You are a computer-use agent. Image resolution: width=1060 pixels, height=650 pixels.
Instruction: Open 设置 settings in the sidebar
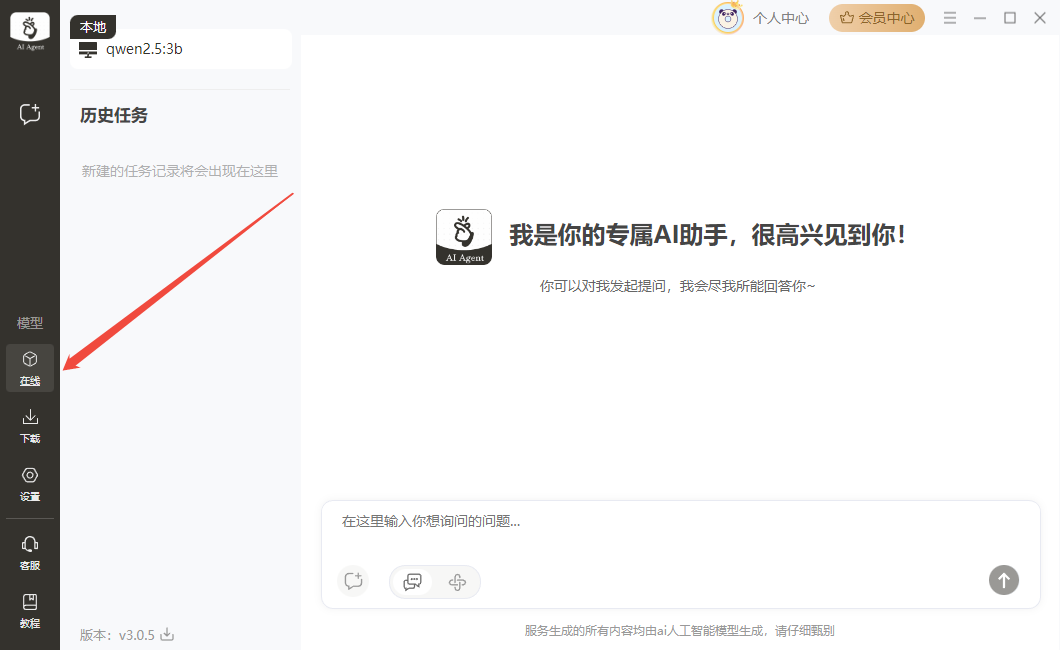[30, 483]
